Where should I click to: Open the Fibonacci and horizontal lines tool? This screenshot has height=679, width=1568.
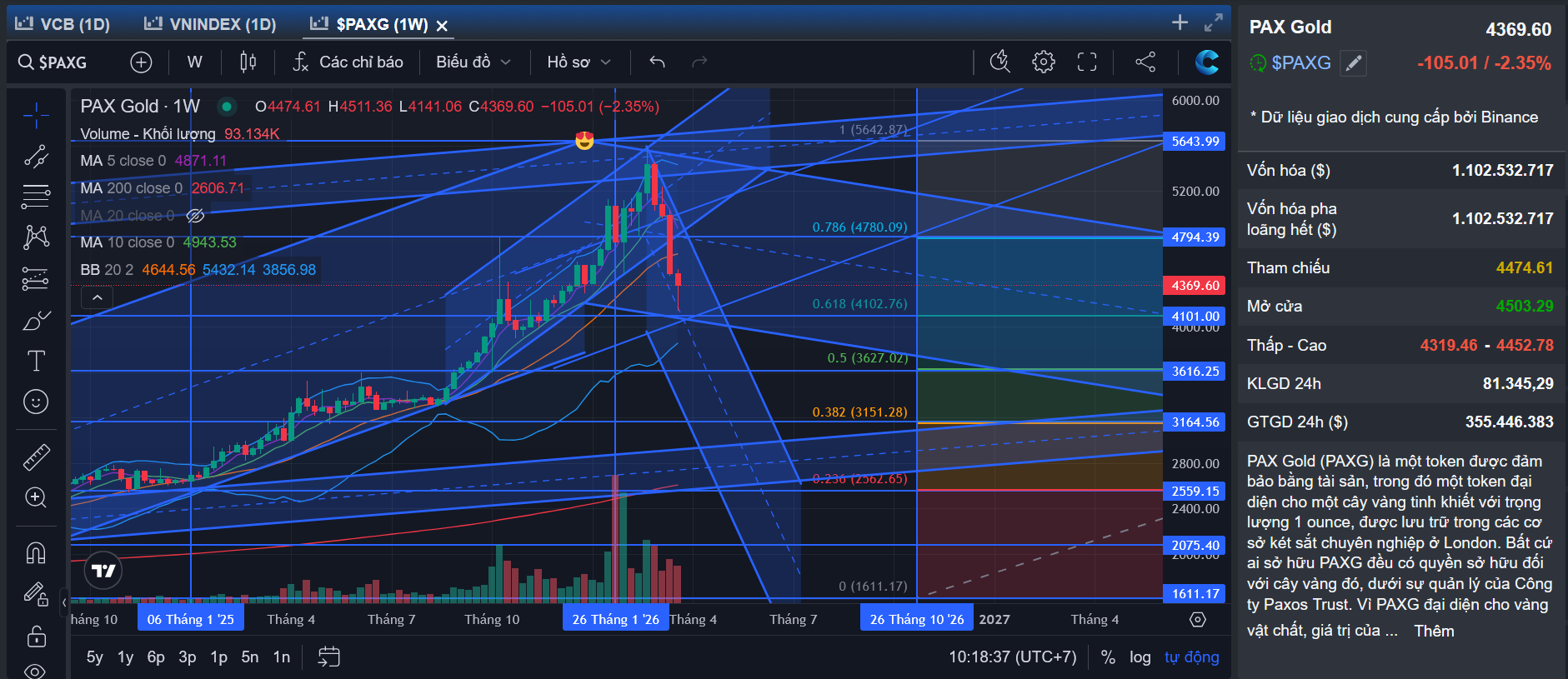[x=36, y=197]
